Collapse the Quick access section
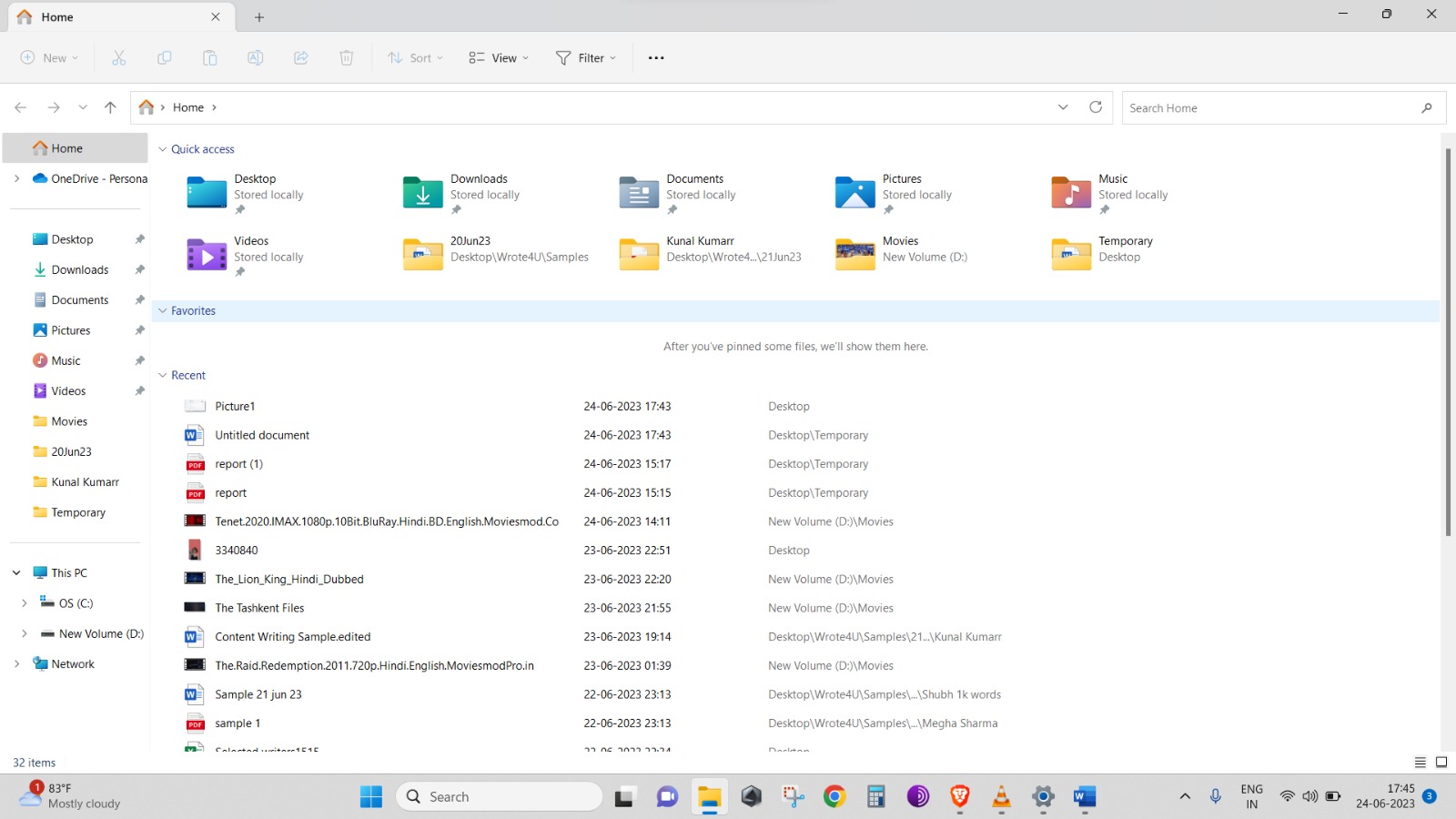Image resolution: width=1456 pixels, height=819 pixels. pos(163,149)
